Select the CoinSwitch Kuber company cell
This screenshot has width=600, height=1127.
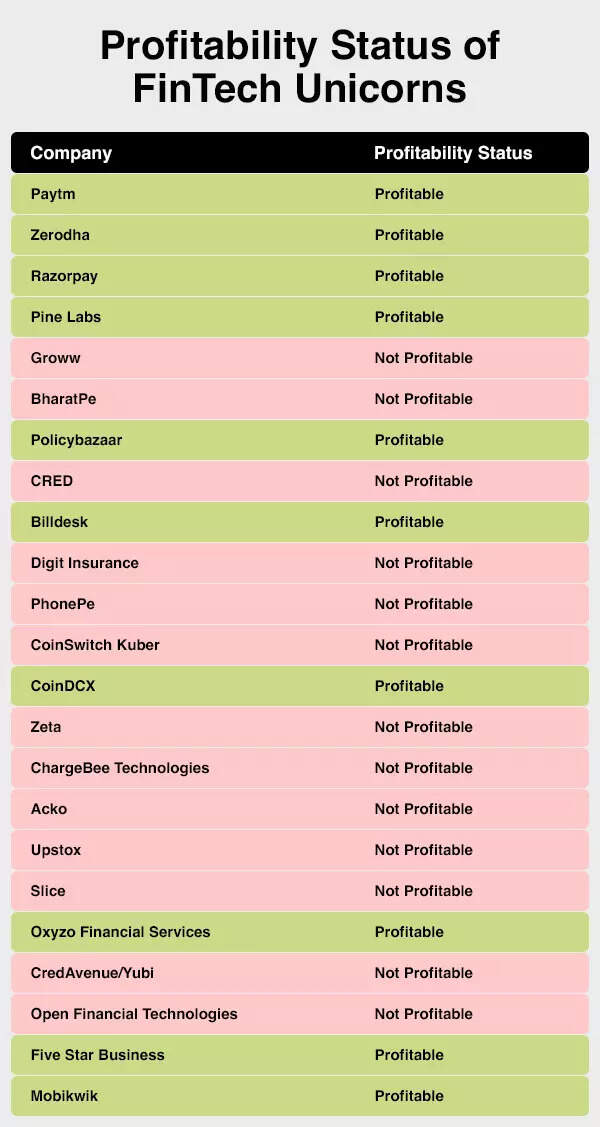click(95, 645)
